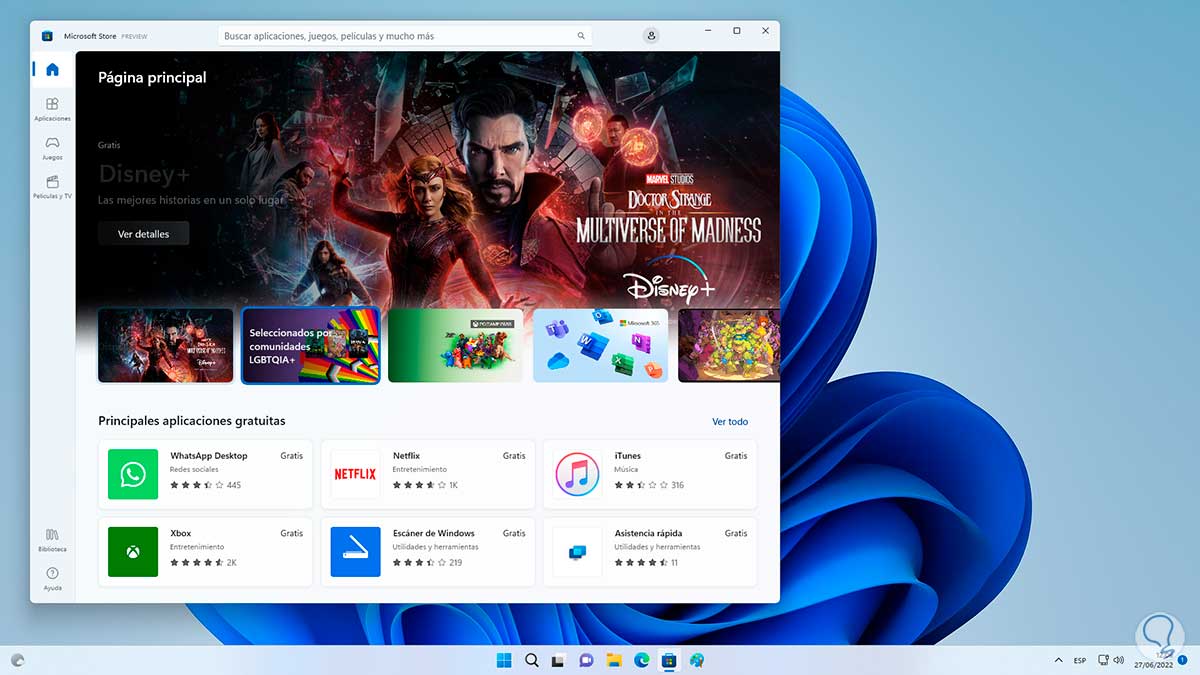The height and width of the screenshot is (675, 1200).
Task: Click Gratis label on the iTunes card
Action: coord(736,456)
